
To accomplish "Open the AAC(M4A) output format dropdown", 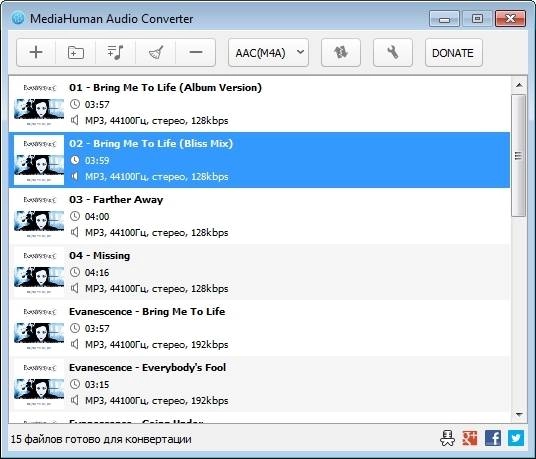I will click(268, 53).
